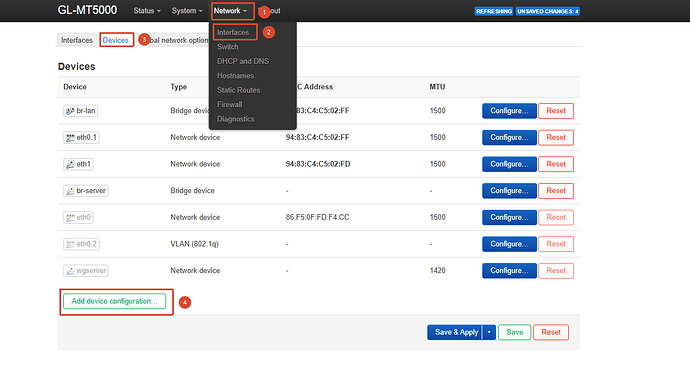Reset the br-lan device

coord(556,111)
